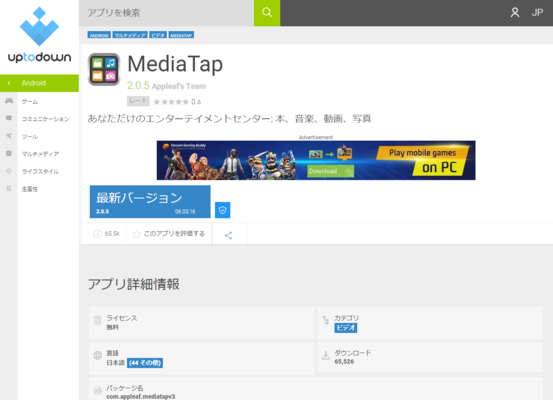Open the user account icon
Image resolution: width=553 pixels, height=400 pixels.
point(515,13)
